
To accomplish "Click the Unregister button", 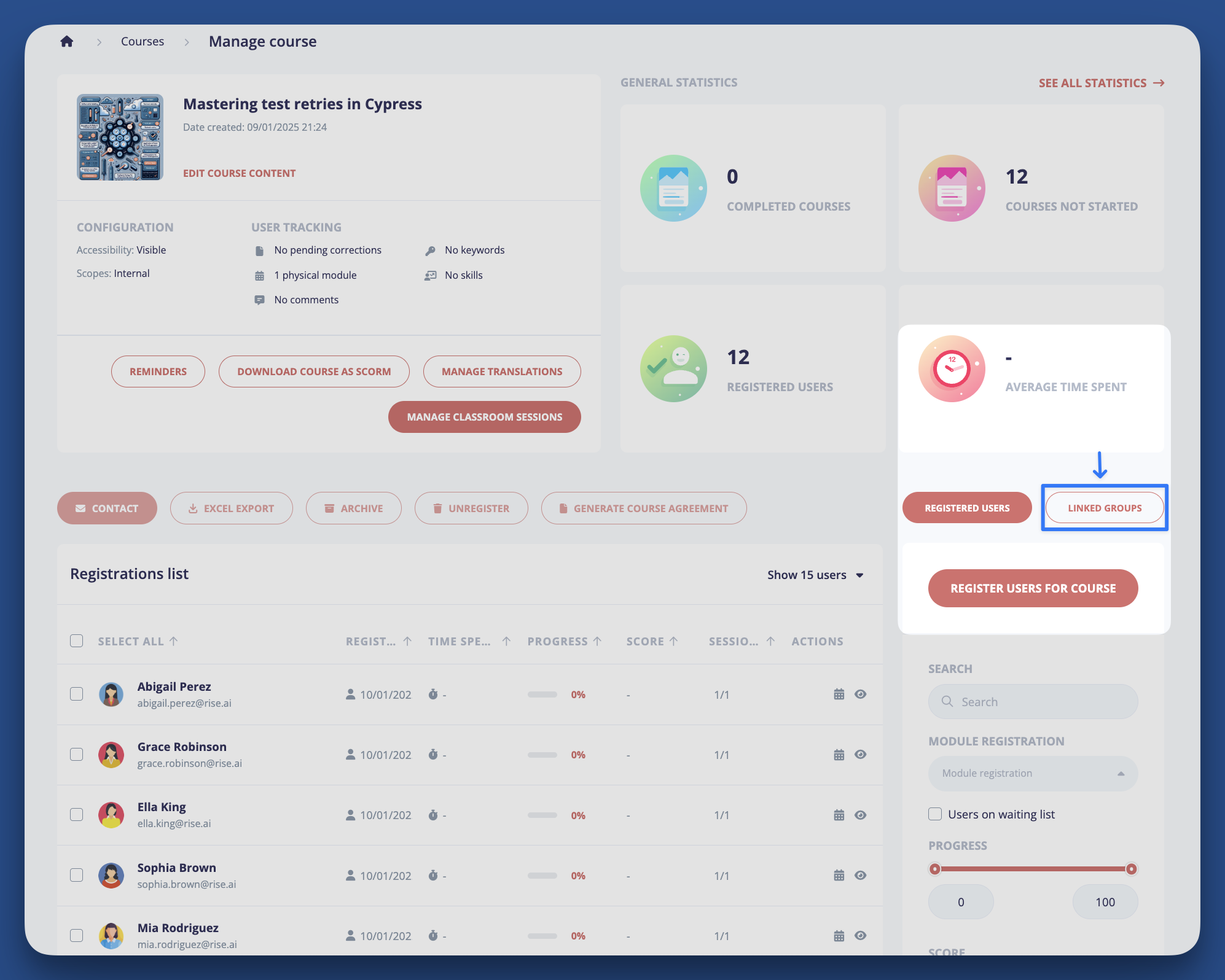I will click(471, 508).
